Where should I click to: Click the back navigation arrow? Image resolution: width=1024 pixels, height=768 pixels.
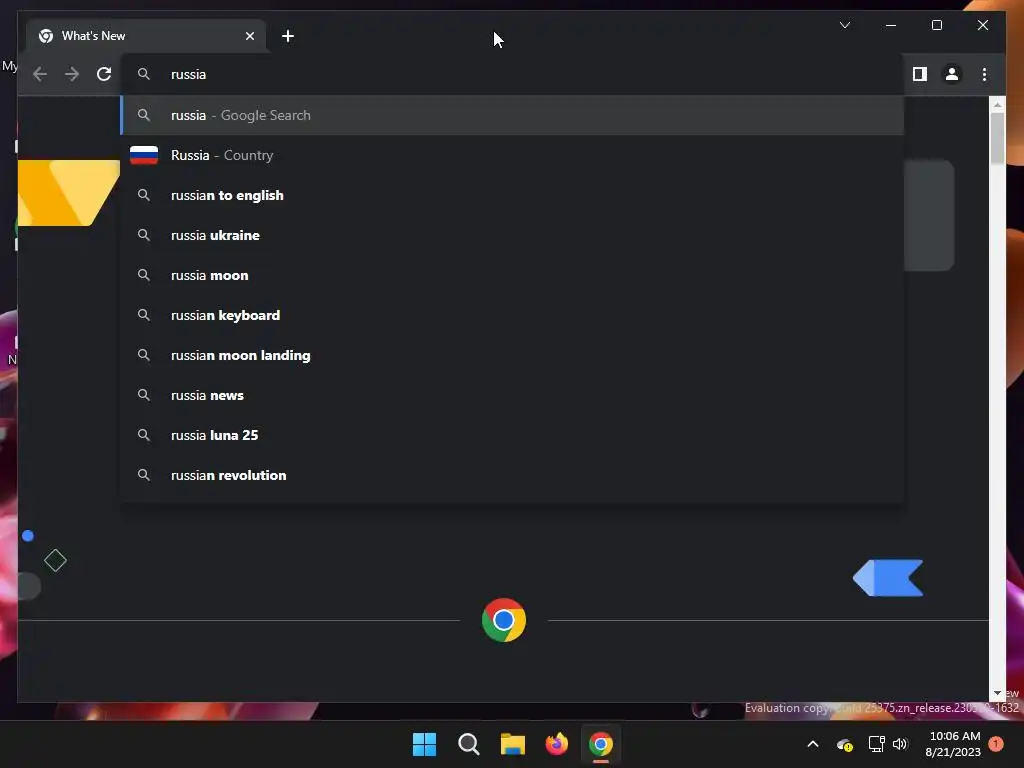pos(40,74)
